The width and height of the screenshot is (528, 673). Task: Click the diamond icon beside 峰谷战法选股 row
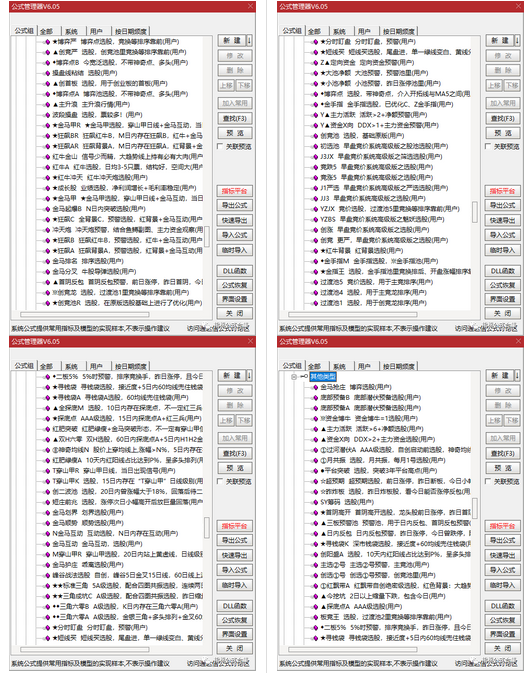coord(48,575)
